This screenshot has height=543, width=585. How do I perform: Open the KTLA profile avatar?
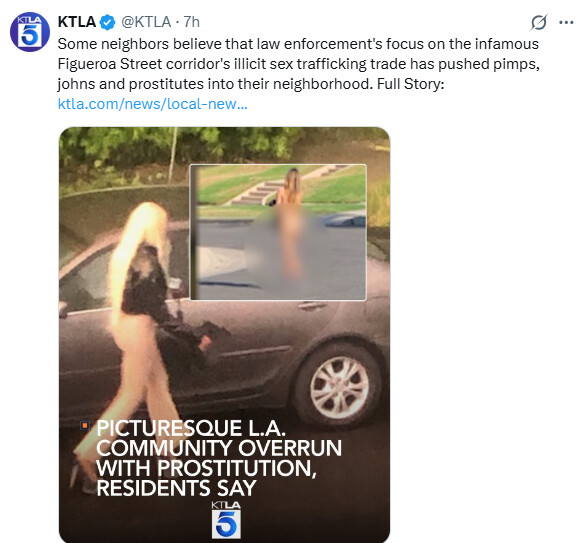tap(30, 32)
